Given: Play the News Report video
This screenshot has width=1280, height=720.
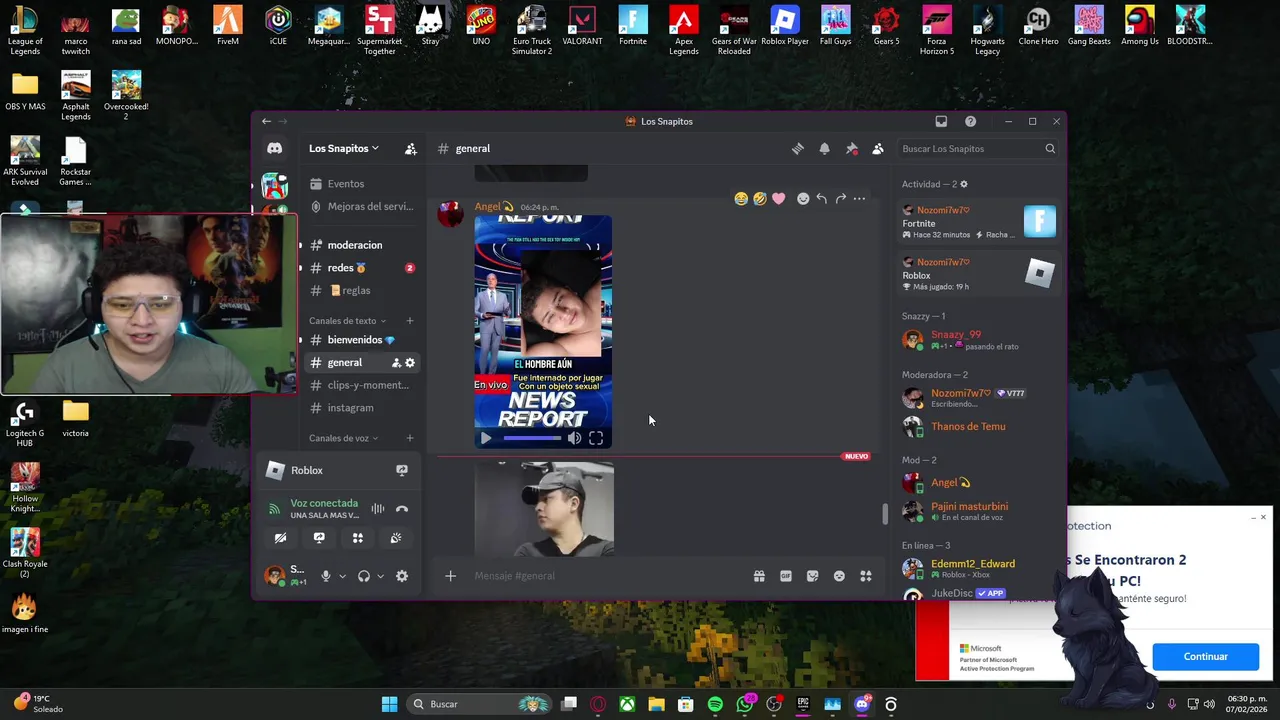Looking at the screenshot, I should 486,438.
